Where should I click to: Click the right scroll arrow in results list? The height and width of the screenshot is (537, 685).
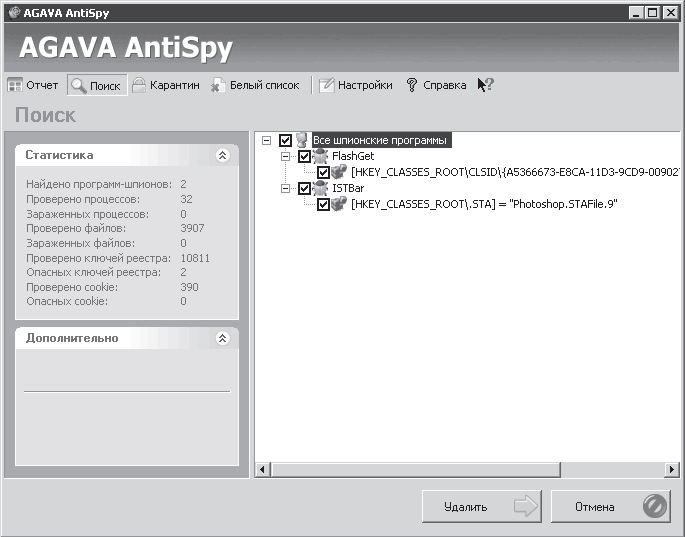tap(672, 469)
